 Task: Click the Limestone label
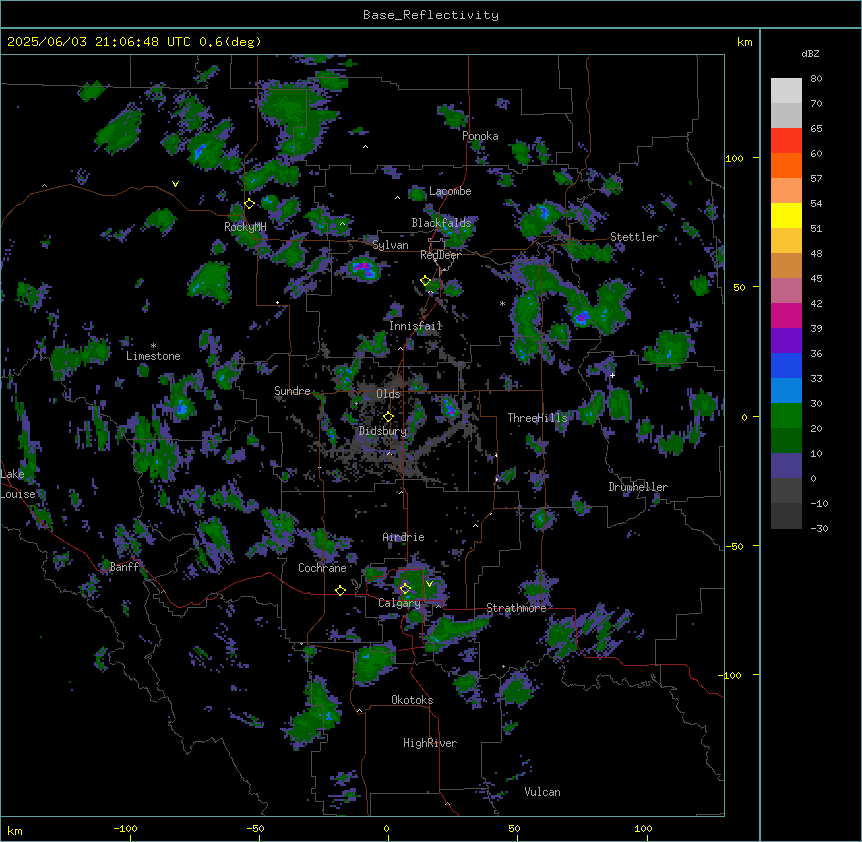153,356
